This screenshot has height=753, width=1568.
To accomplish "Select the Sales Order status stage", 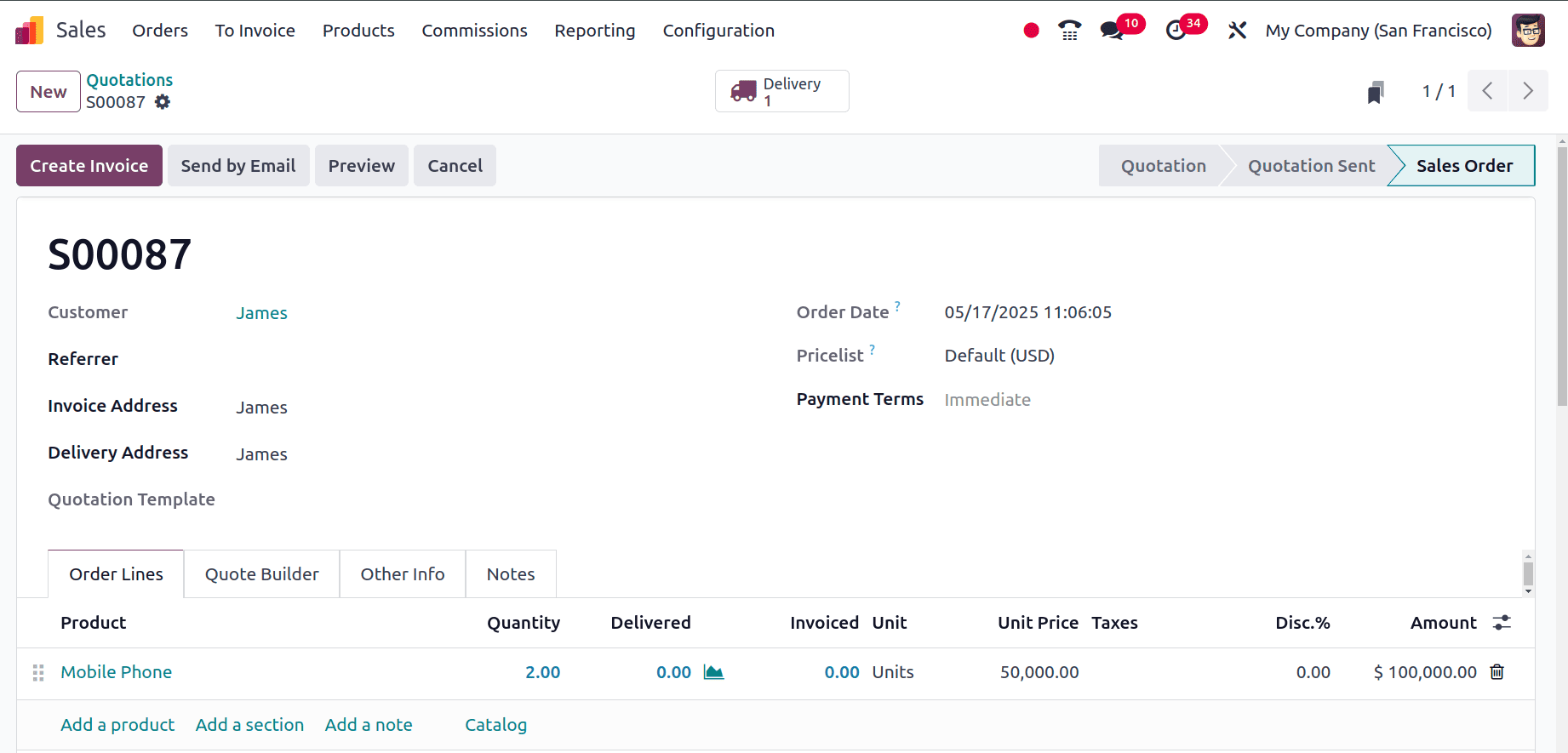I will coord(1464,166).
